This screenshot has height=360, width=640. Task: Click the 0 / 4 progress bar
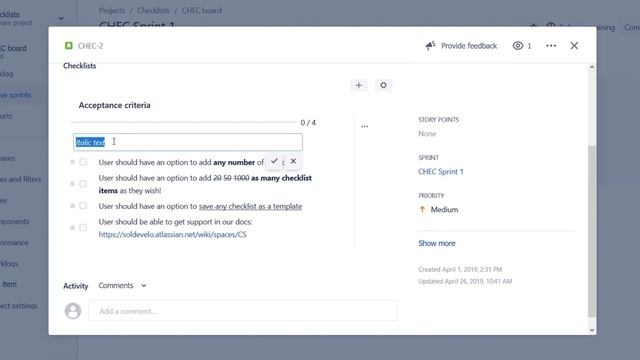click(183, 122)
